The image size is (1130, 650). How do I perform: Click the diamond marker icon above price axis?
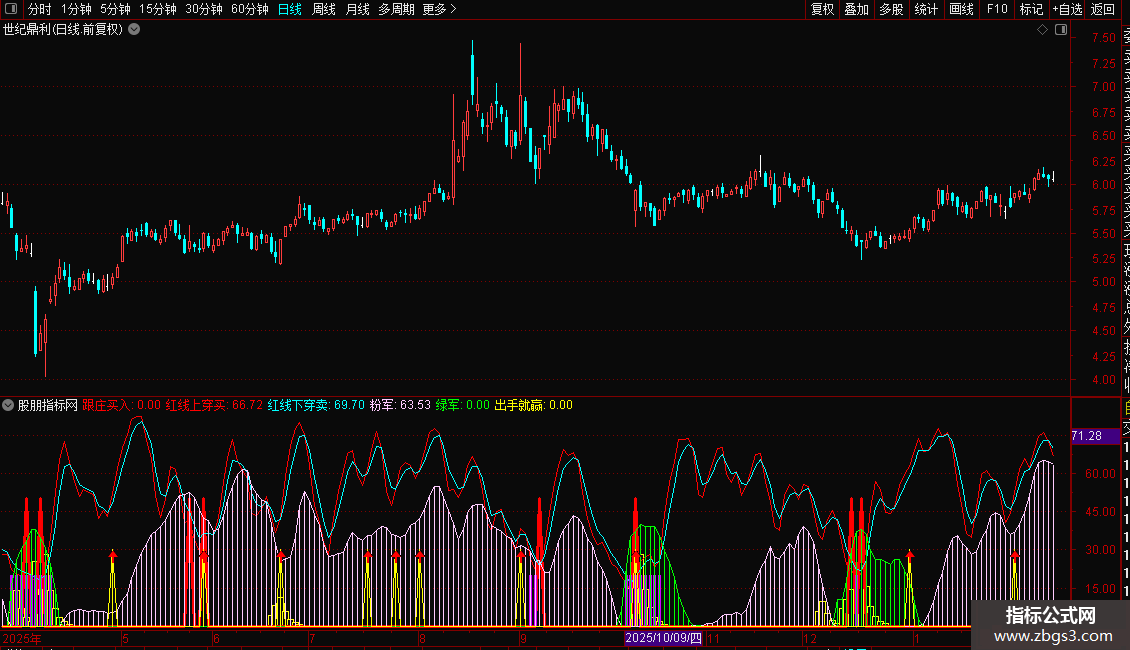point(1043,30)
